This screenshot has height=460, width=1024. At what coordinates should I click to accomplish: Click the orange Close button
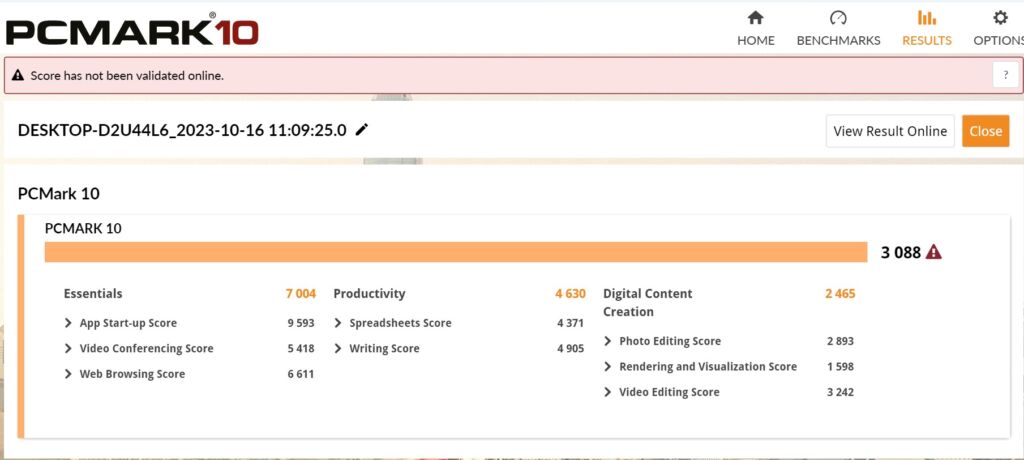tap(985, 131)
